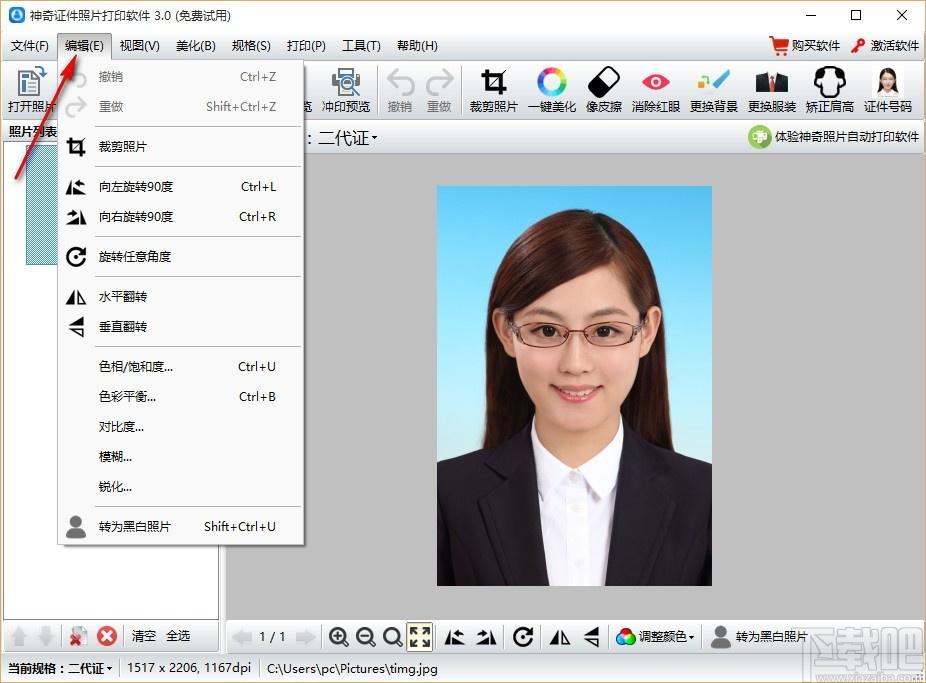Select the eraser tool
The width and height of the screenshot is (926, 683).
coord(604,90)
